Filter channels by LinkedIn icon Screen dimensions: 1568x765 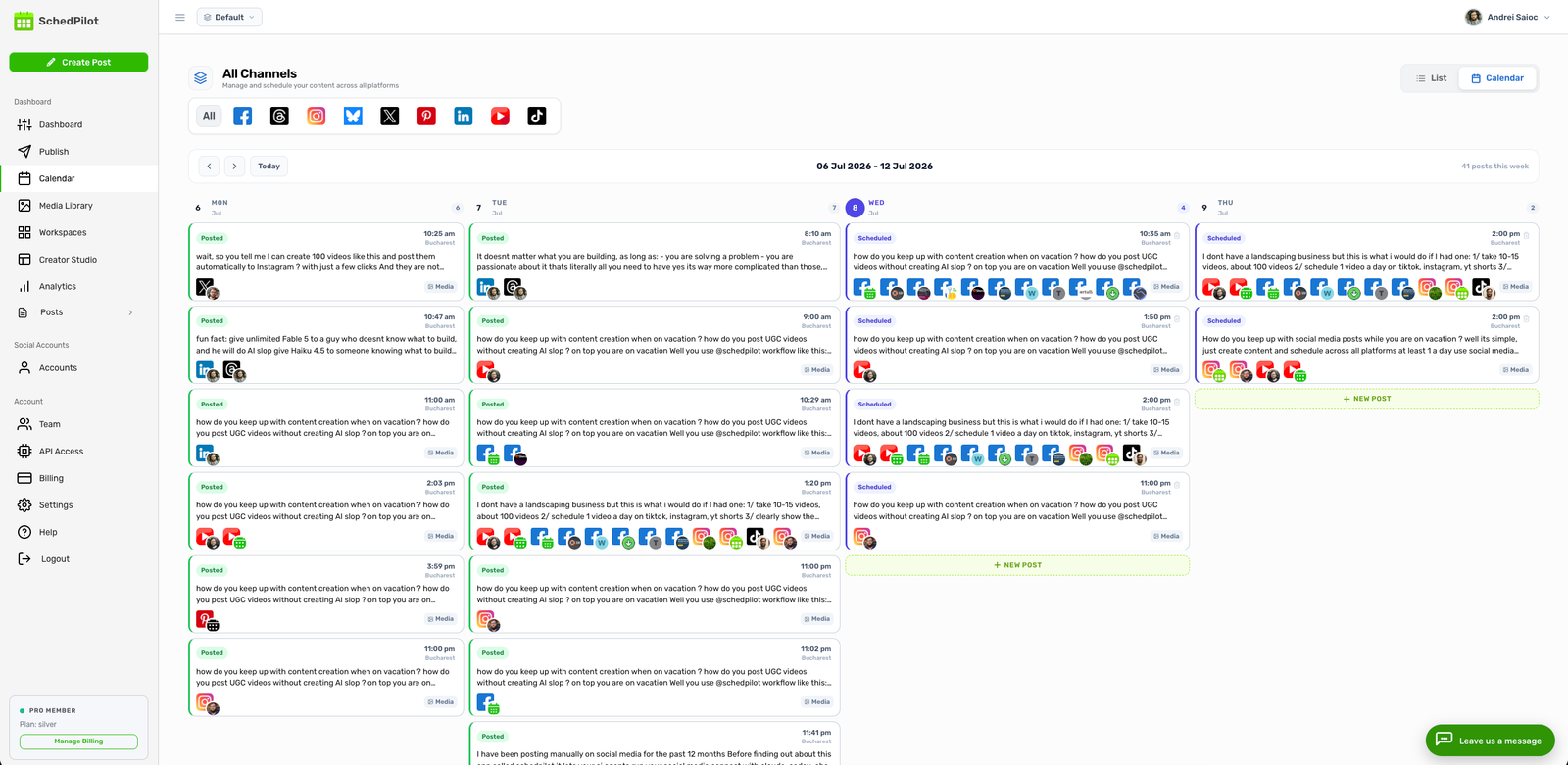pos(464,116)
